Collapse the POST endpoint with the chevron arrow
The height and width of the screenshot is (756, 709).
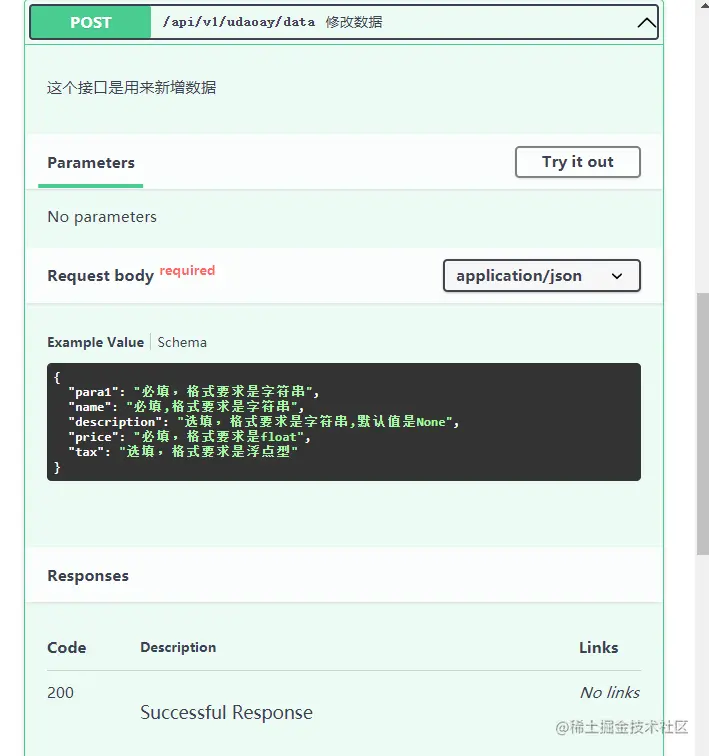[x=646, y=23]
